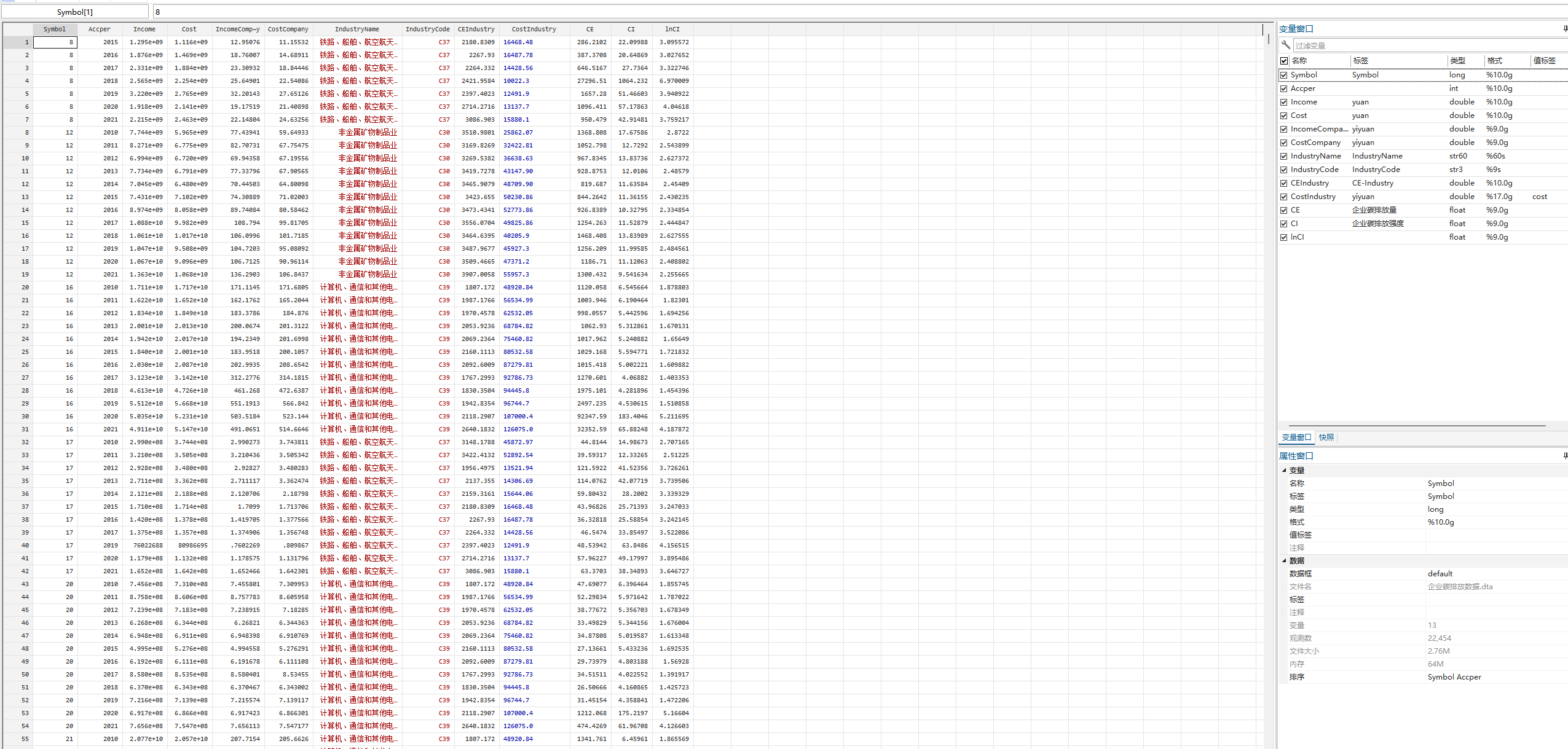This screenshot has width=1568, height=749.
Task: Click the IndustryName column header in grid
Action: click(357, 29)
